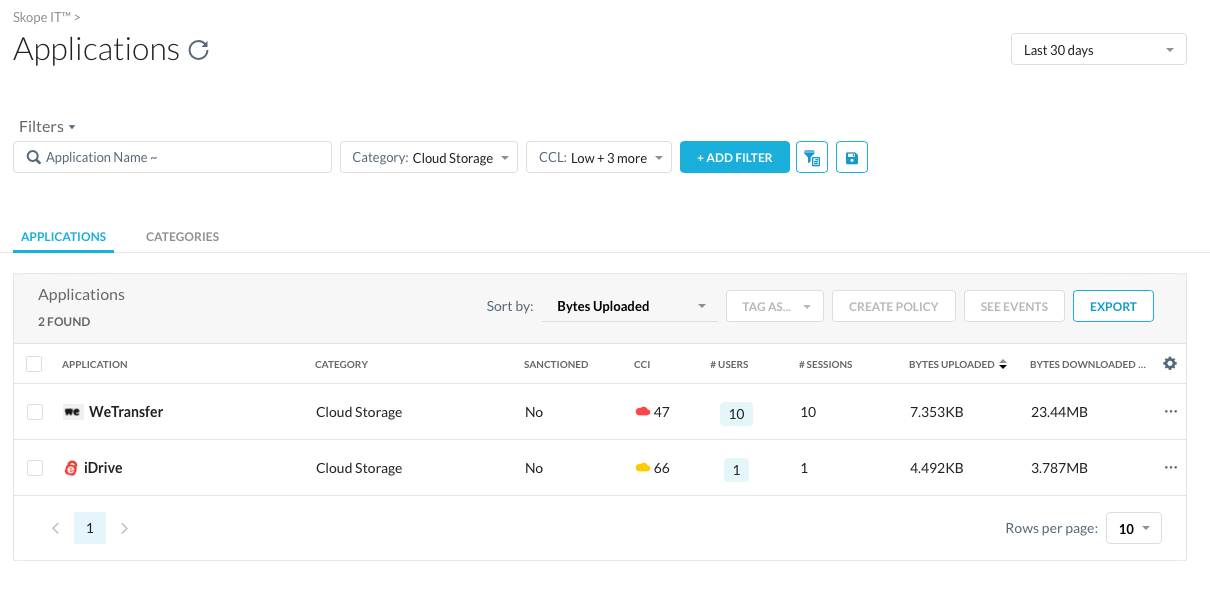Click the save filter disk icon

click(852, 157)
